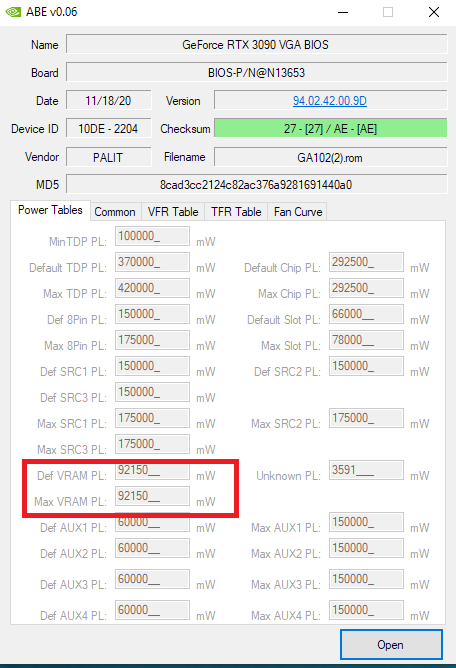The width and height of the screenshot is (456, 668).
Task: Click the MD5 hash field
Action: [257, 185]
